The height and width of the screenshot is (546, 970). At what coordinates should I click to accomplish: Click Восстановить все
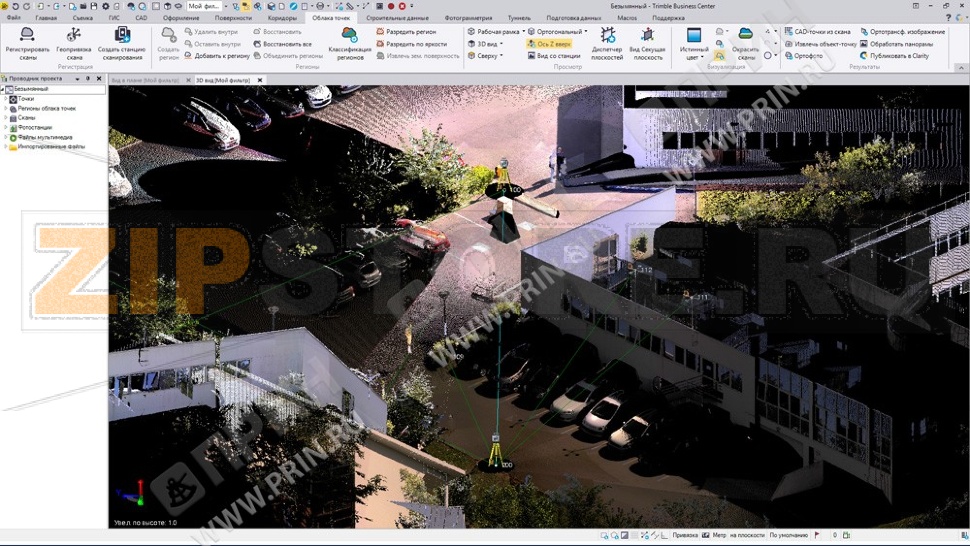[282, 44]
